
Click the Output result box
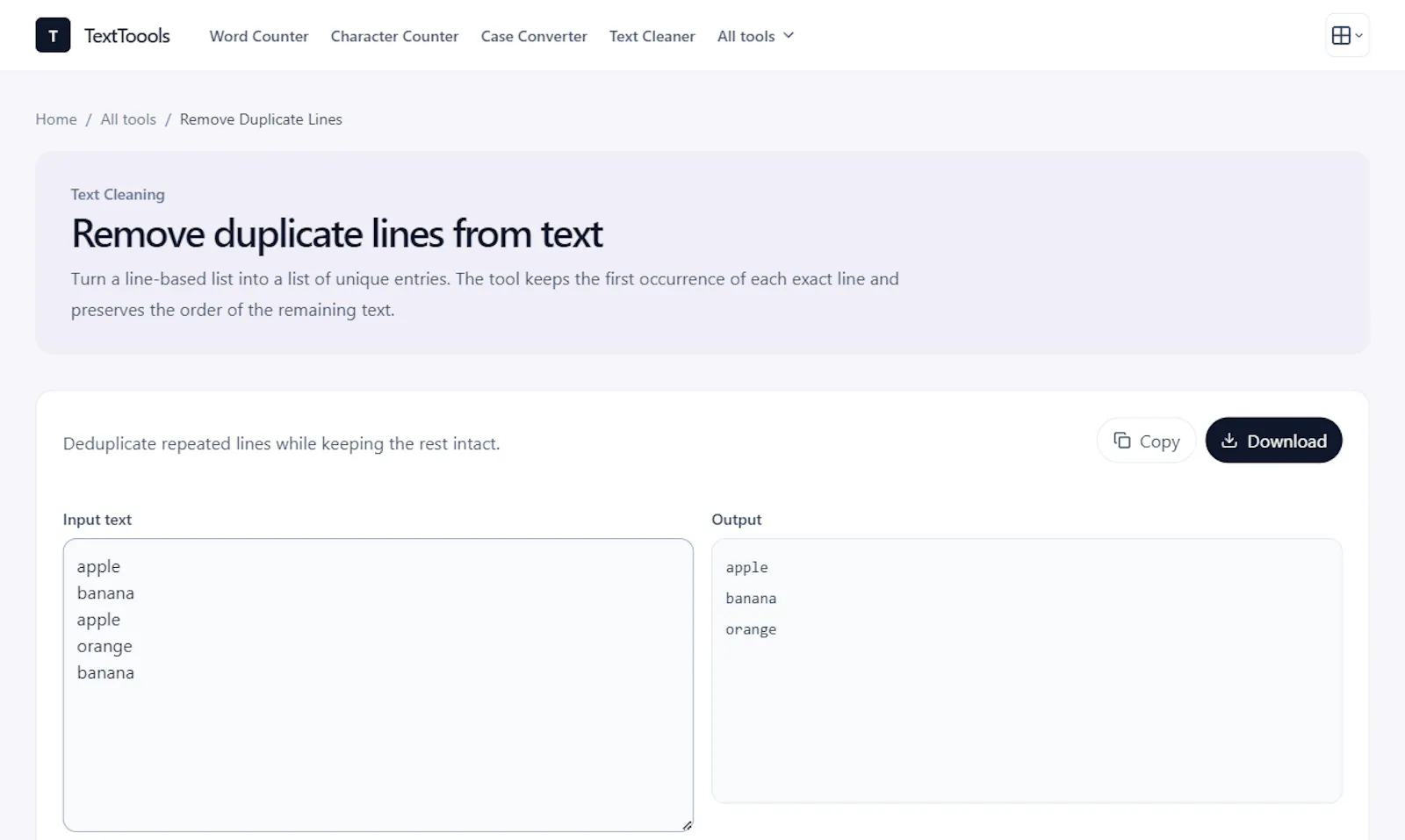point(1027,671)
